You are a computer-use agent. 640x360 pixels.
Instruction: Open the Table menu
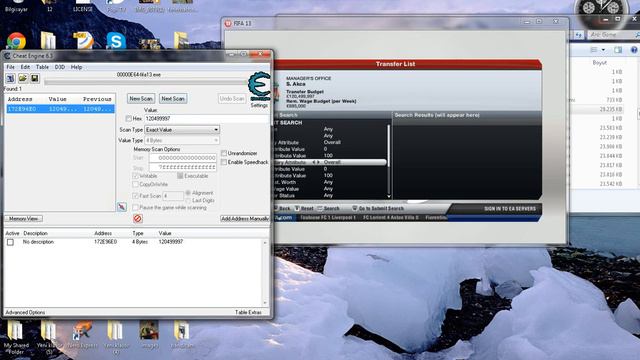pyautogui.click(x=42, y=67)
